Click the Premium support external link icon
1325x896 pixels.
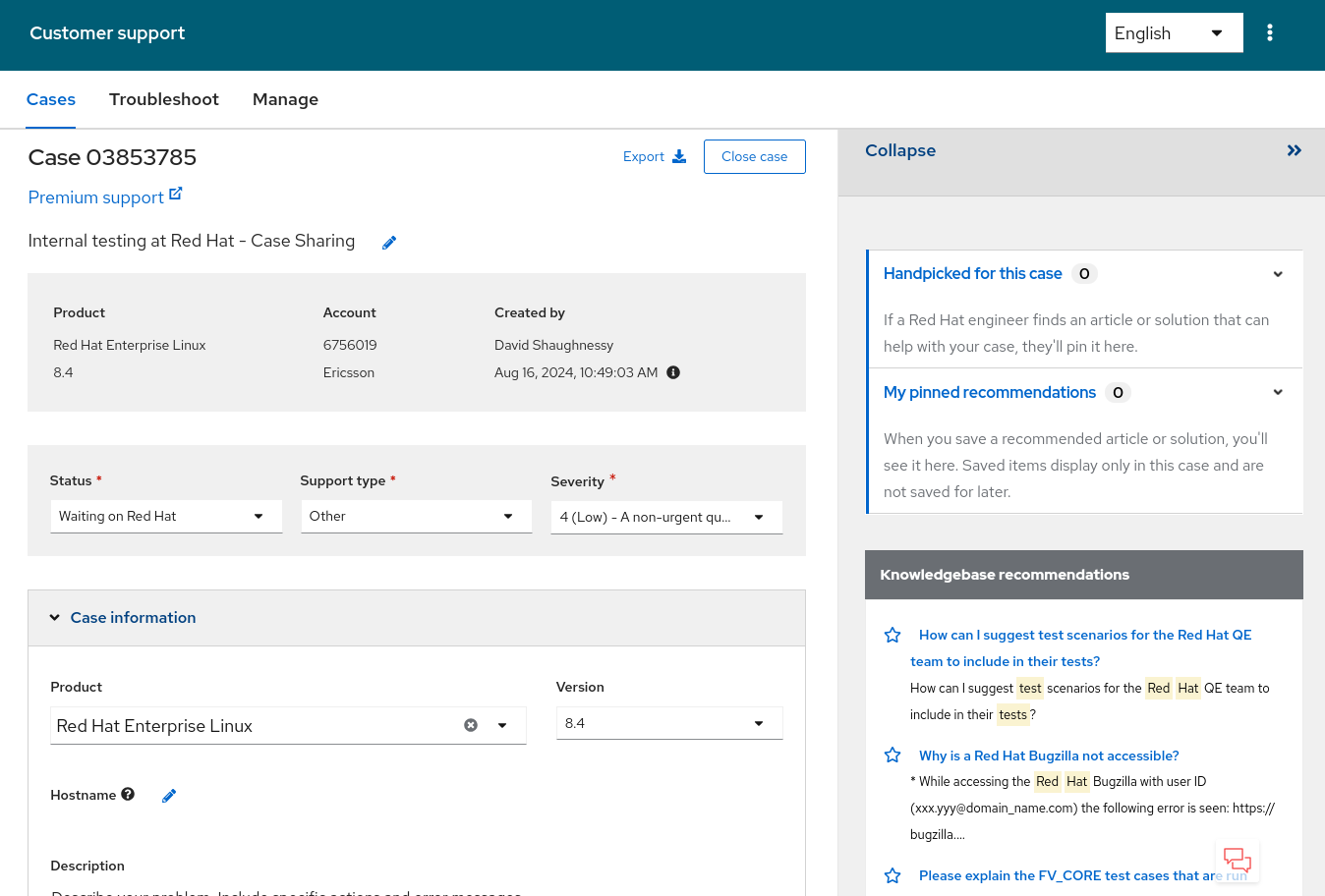click(176, 194)
